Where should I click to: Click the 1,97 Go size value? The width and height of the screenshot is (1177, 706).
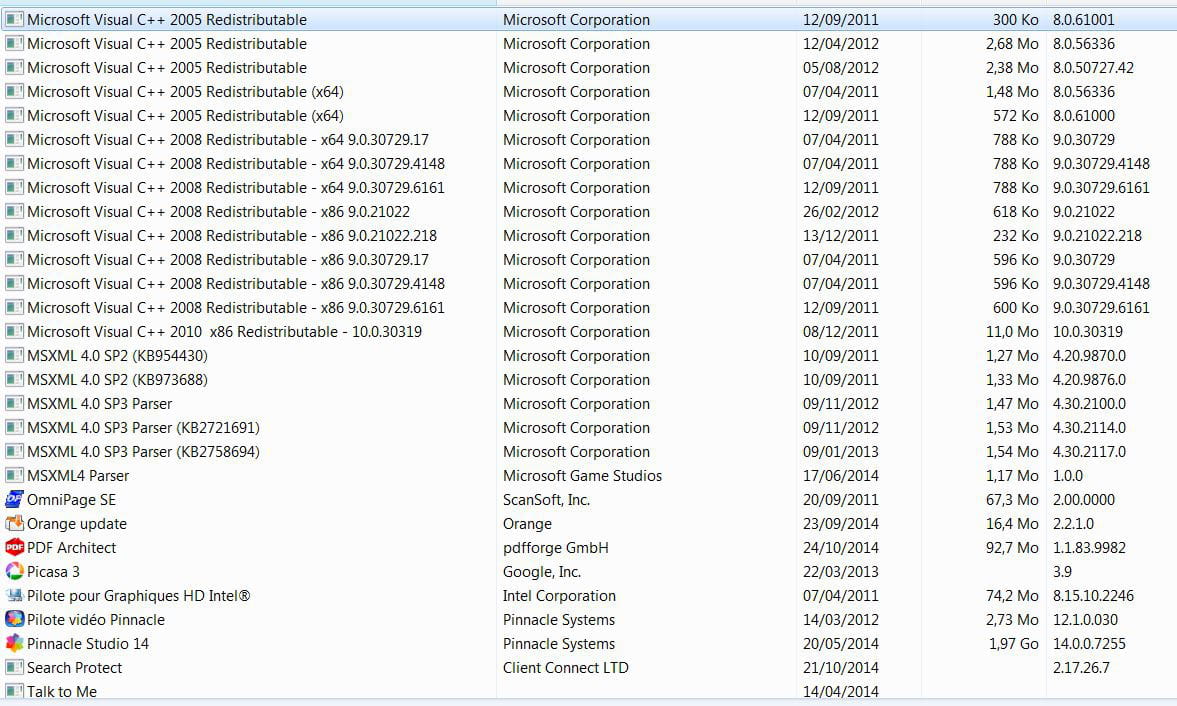point(1014,644)
